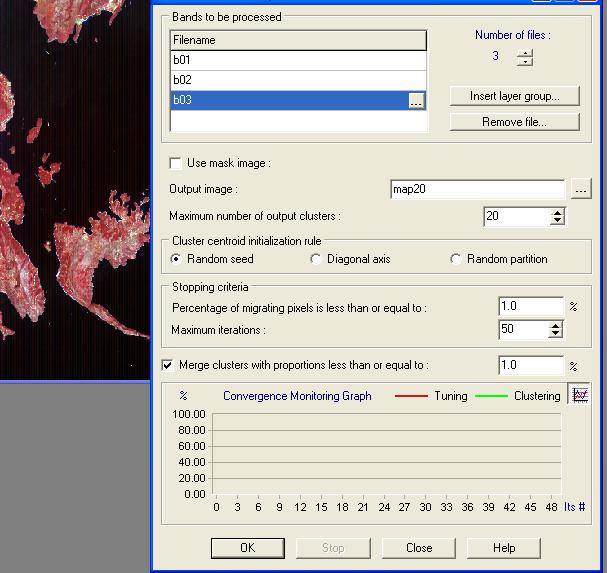Decrease the Maximum iterations value

click(x=556, y=334)
